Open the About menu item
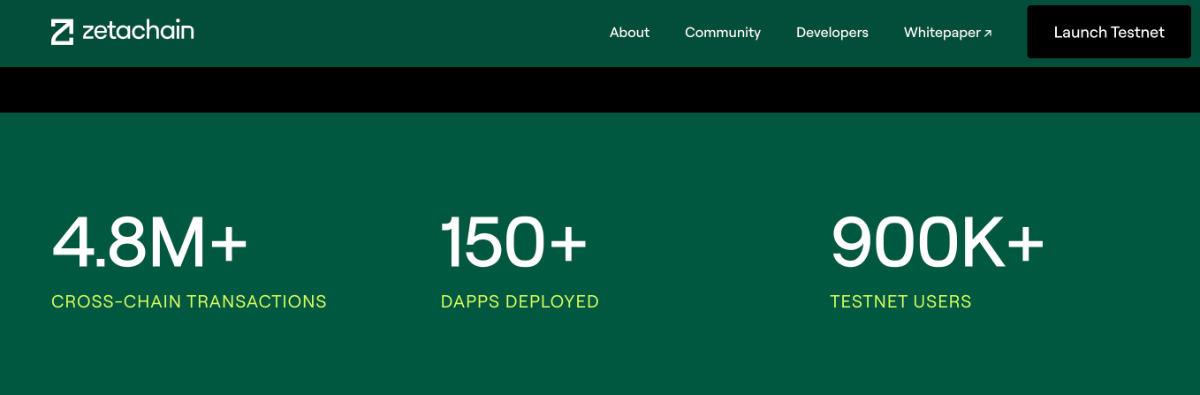The width and height of the screenshot is (1200, 395). click(x=630, y=32)
